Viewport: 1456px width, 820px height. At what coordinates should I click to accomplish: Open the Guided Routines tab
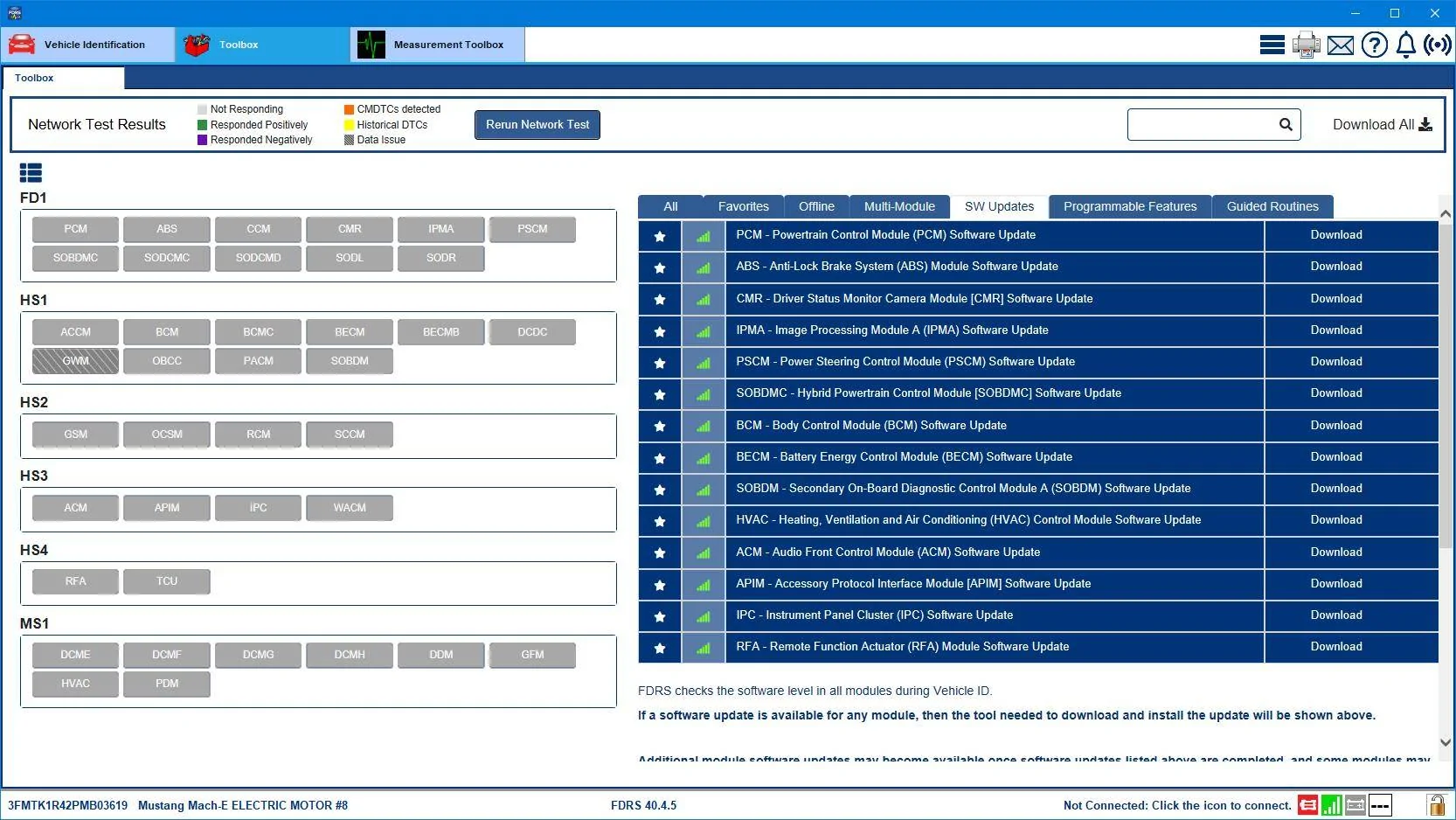coord(1272,206)
